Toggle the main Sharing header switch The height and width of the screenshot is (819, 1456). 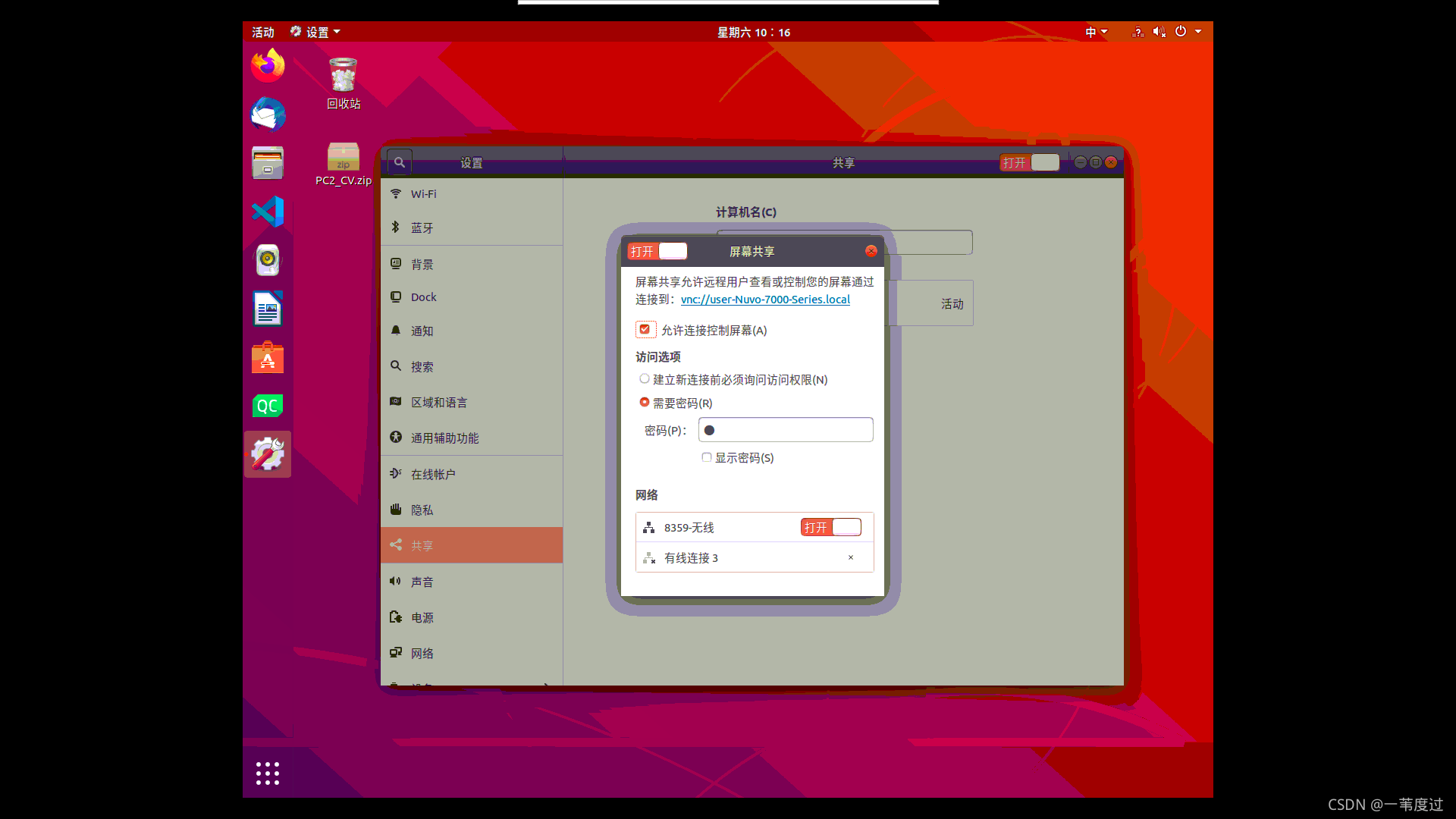click(x=1029, y=162)
